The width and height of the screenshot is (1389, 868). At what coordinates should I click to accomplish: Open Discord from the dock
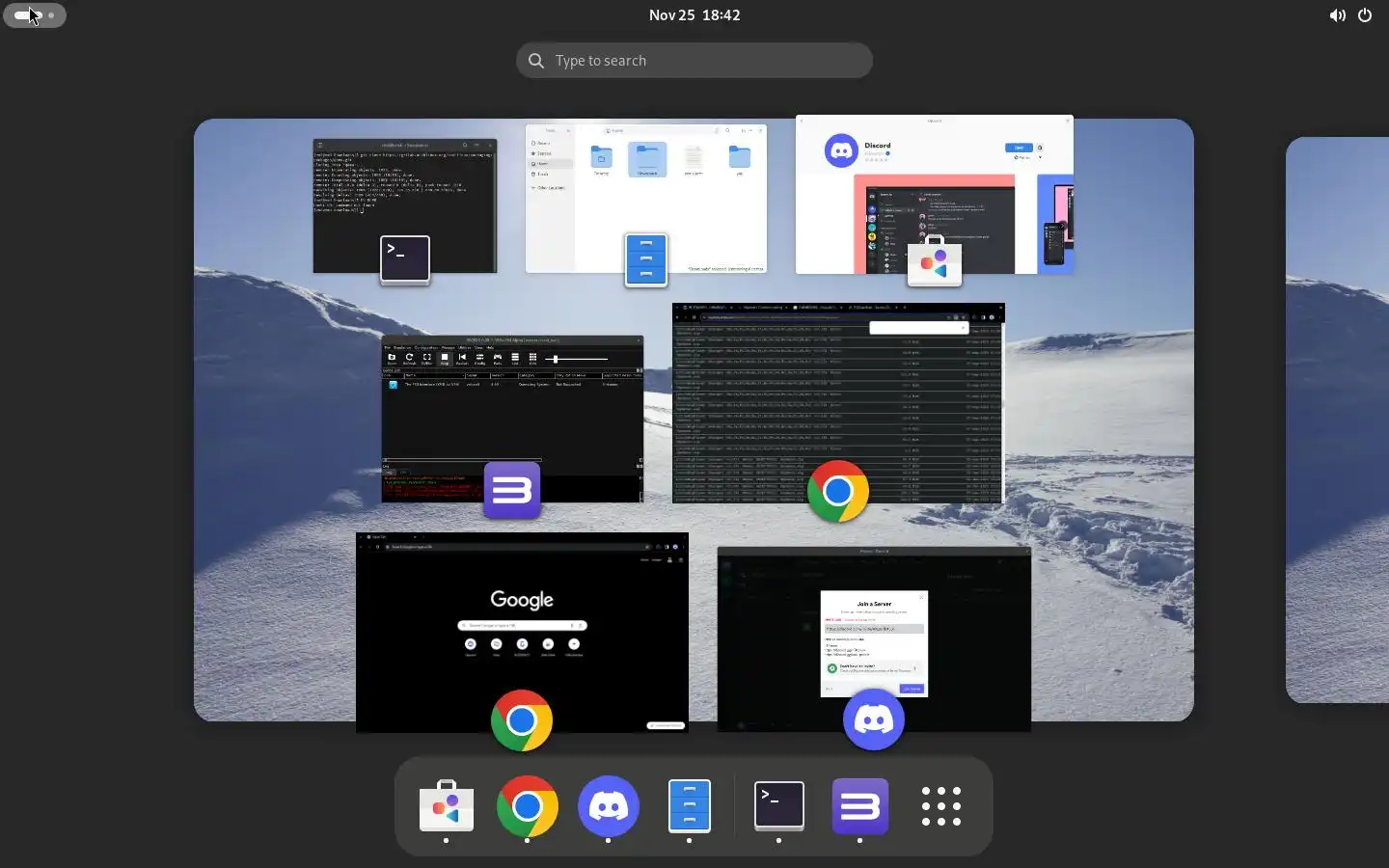click(x=608, y=806)
